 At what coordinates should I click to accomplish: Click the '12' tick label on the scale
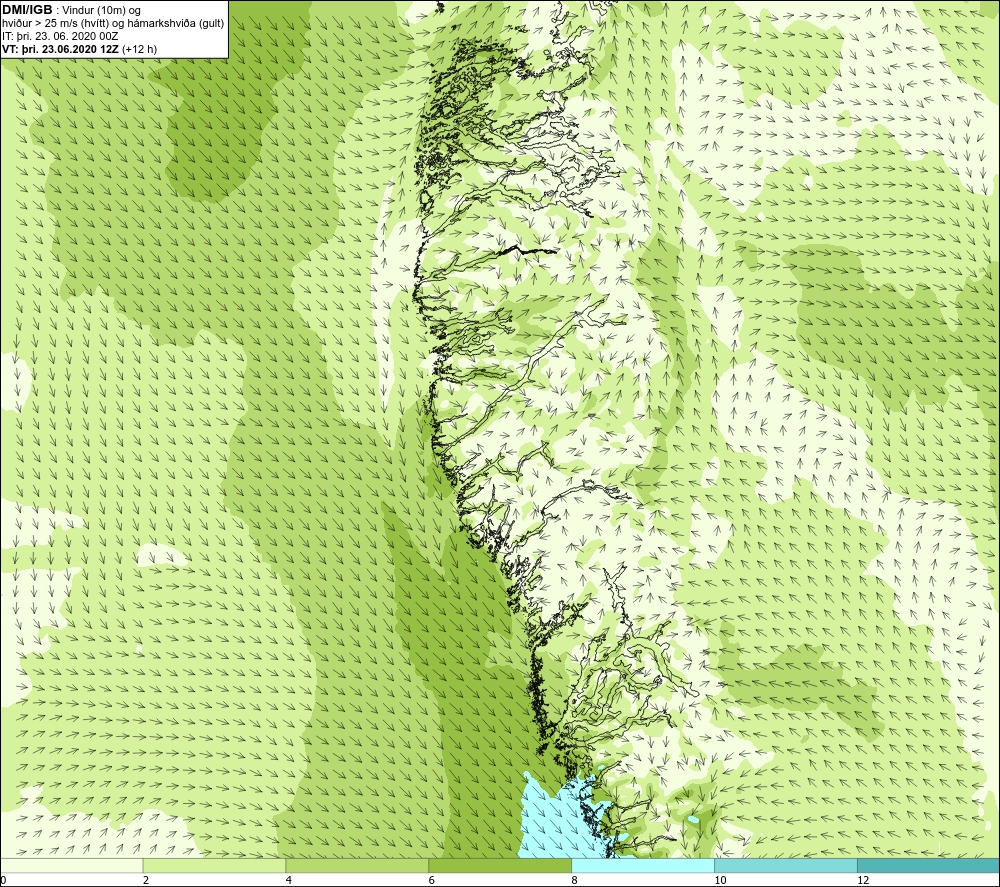point(863,880)
